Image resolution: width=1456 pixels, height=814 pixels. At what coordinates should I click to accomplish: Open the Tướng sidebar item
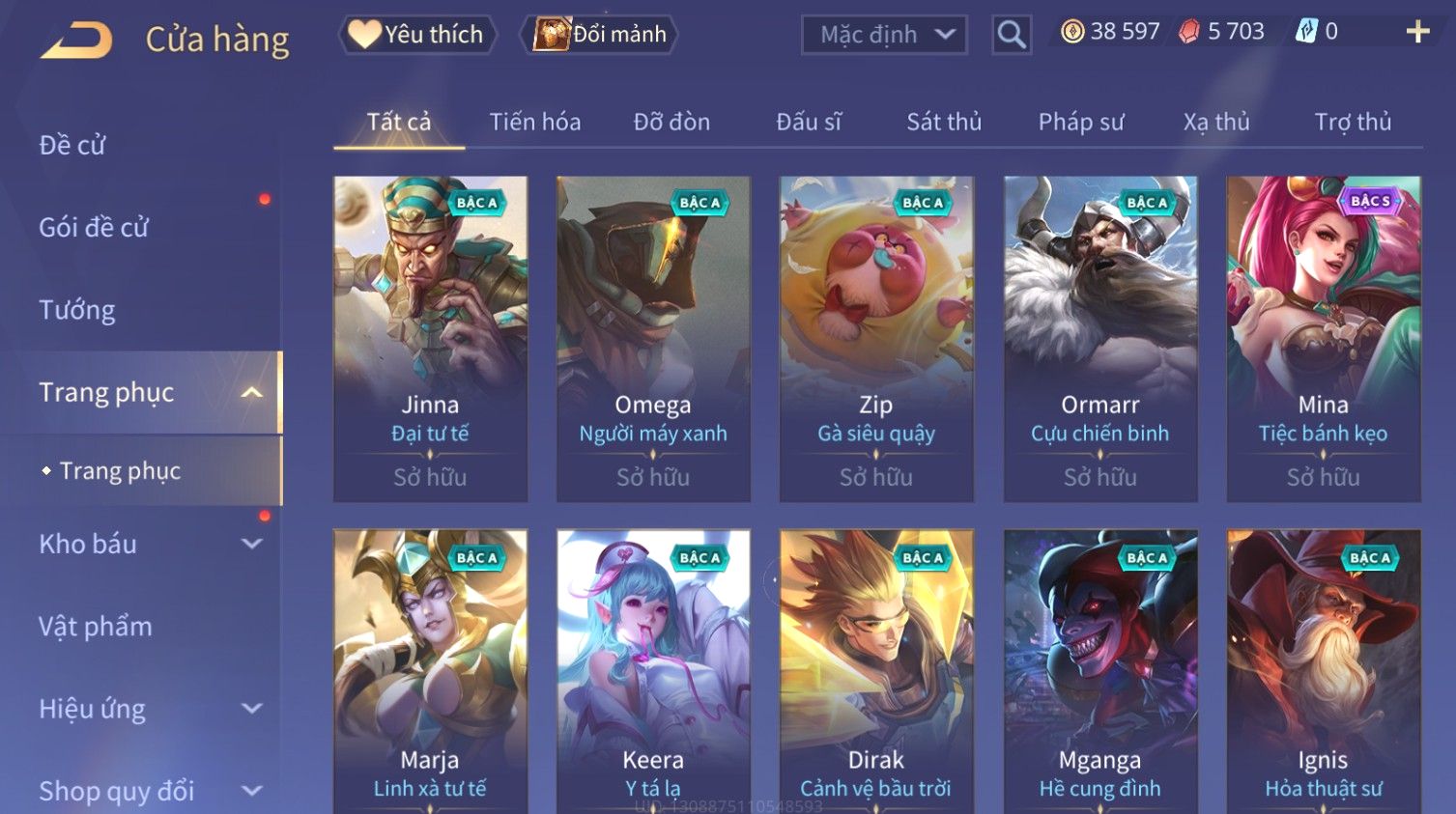[x=77, y=310]
